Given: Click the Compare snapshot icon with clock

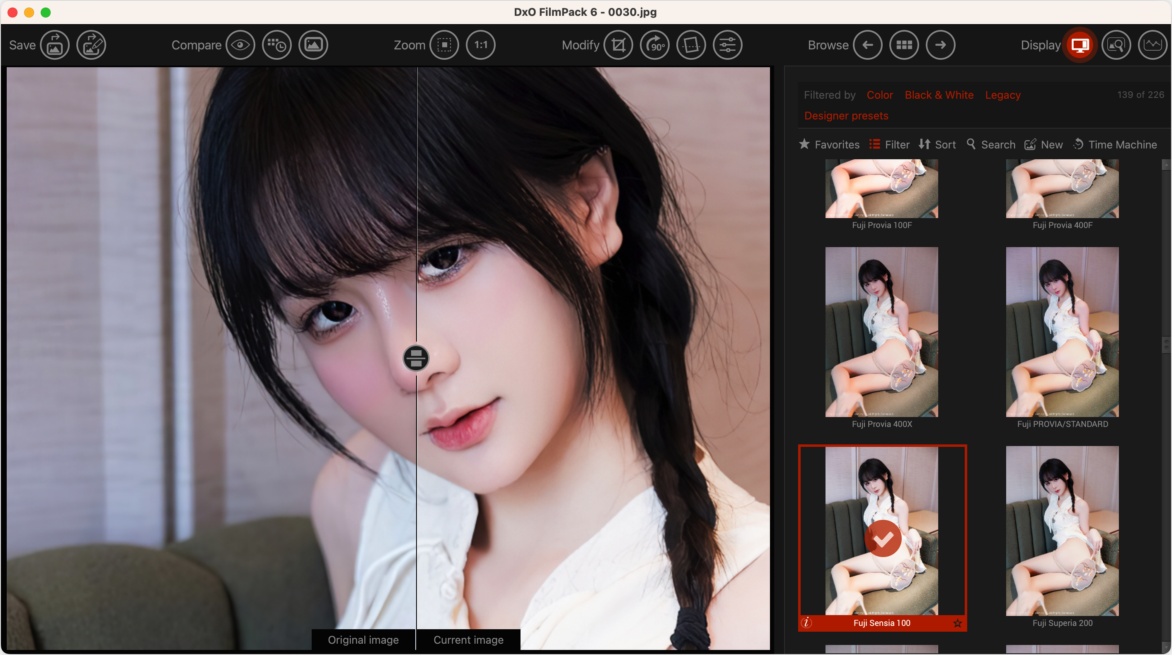Looking at the screenshot, I should pyautogui.click(x=277, y=45).
